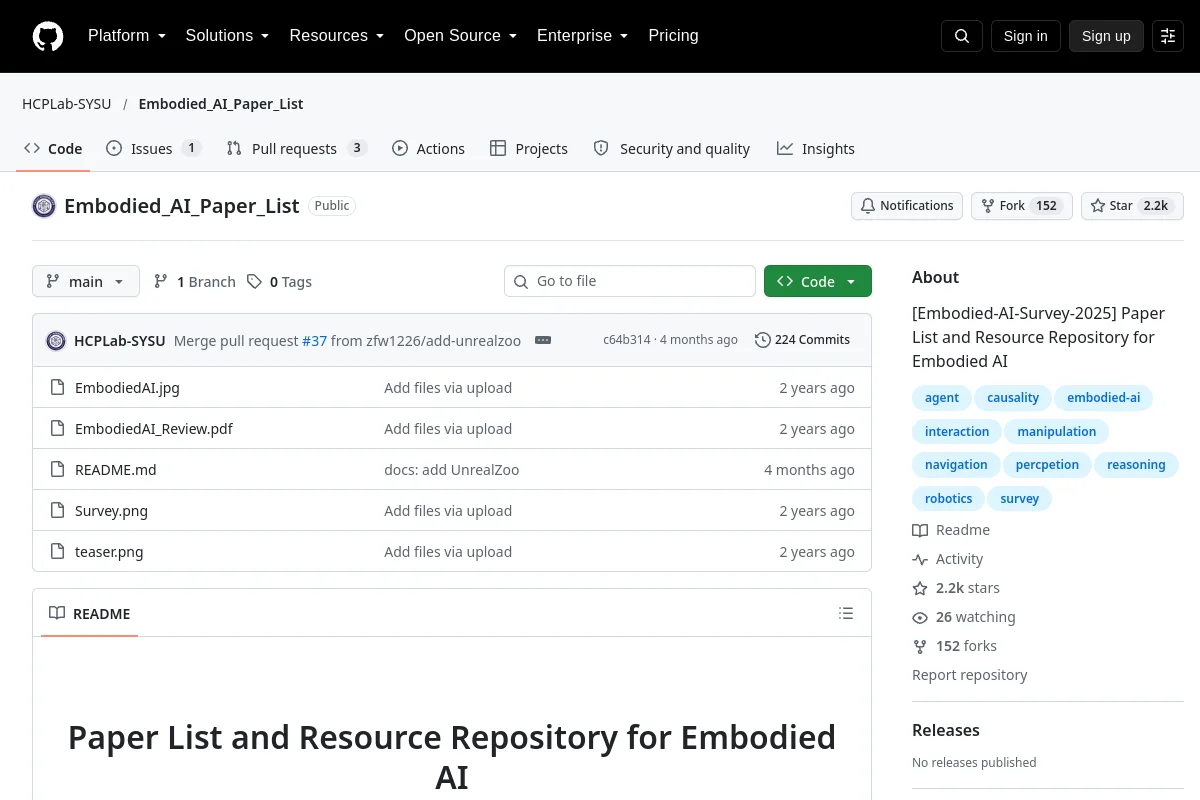Open appearance settings icon beside Sign up
The image size is (1200, 800).
click(x=1168, y=36)
